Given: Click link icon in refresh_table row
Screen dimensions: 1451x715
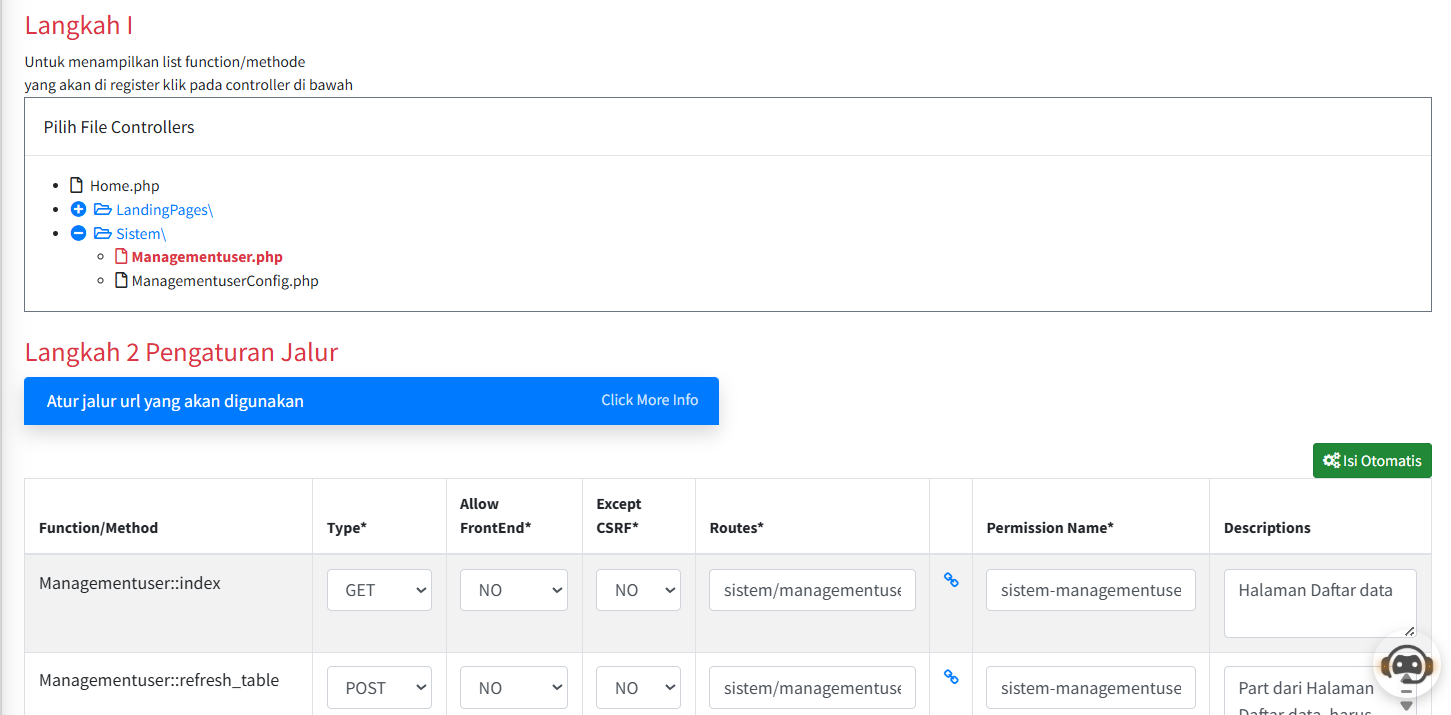Looking at the screenshot, I should tap(951, 677).
